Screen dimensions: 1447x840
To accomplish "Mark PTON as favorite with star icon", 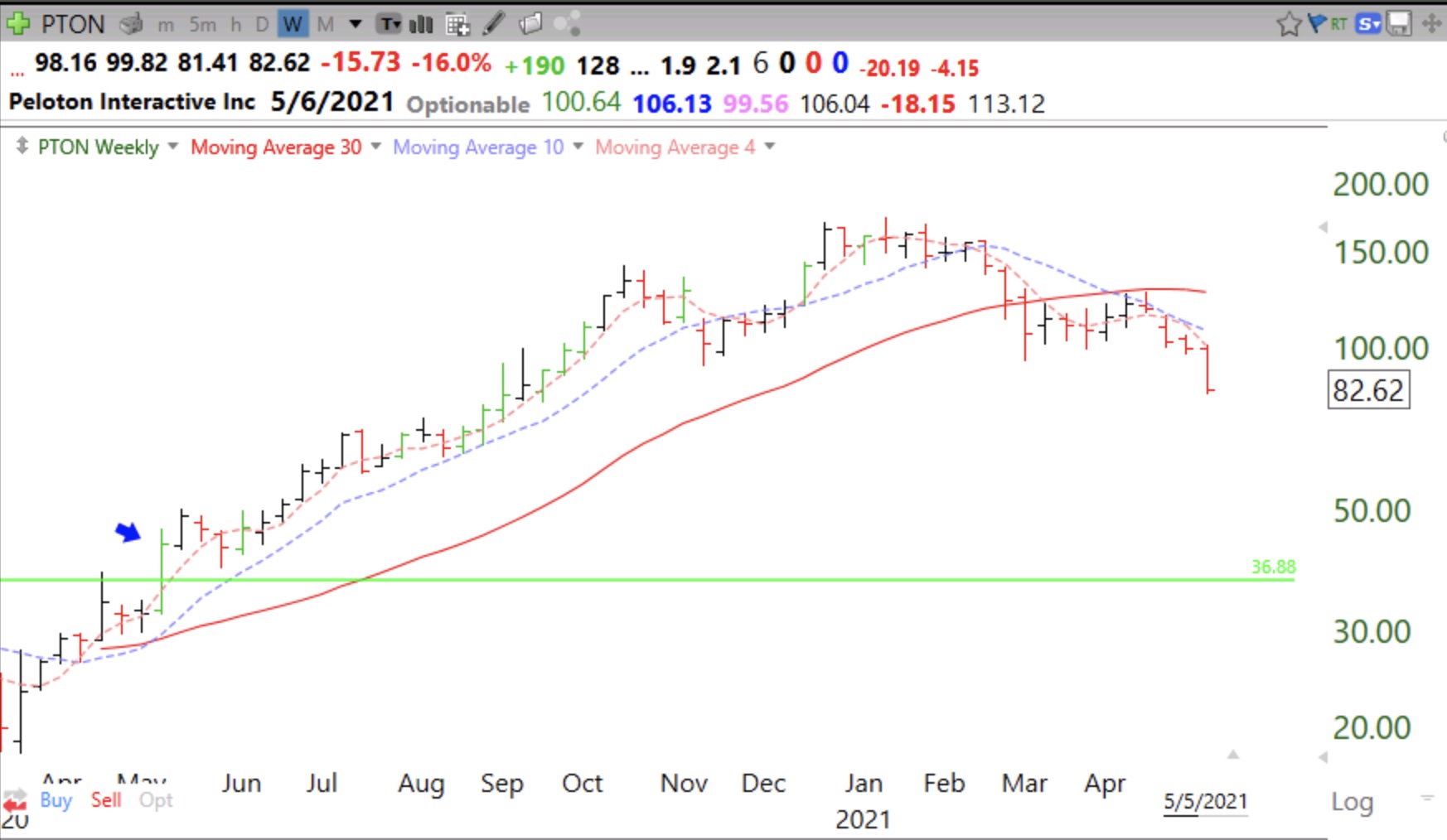I will pyautogui.click(x=1289, y=24).
